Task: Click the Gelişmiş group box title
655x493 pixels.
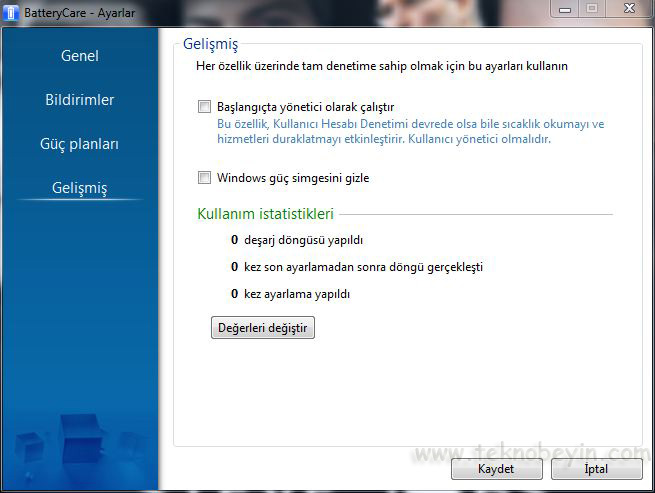Action: 211,44
